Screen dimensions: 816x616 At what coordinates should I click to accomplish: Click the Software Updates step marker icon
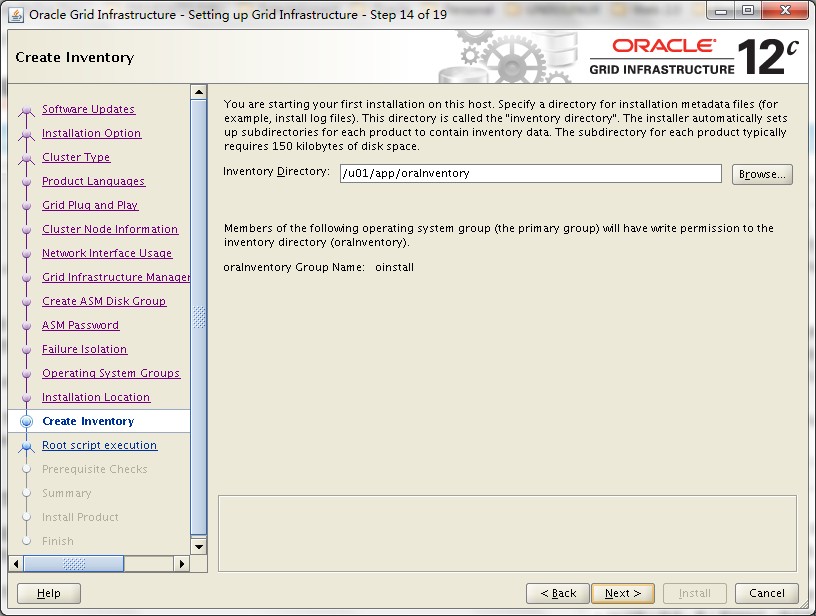[26, 110]
